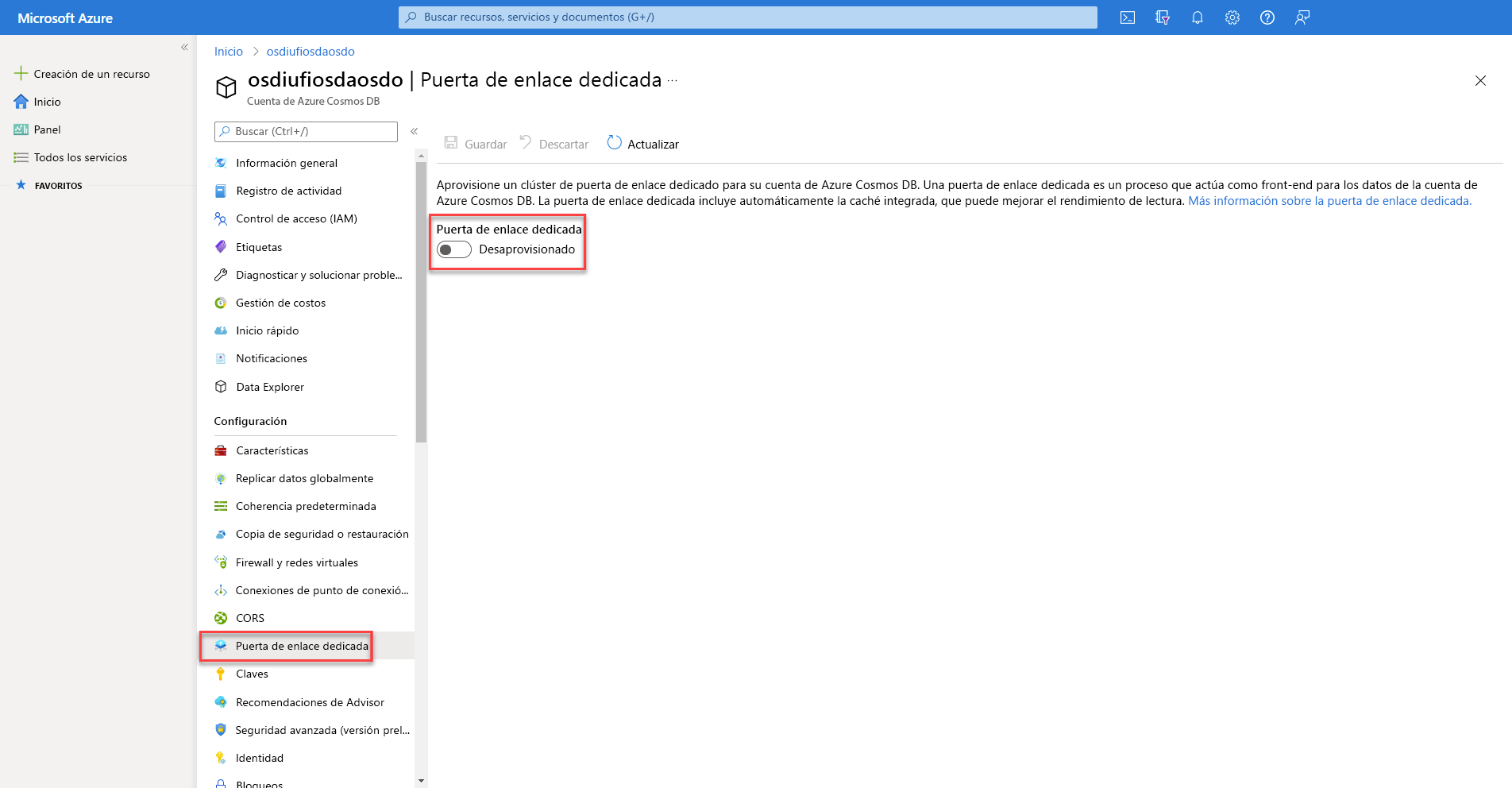Click Actualizar button label
1512x788 pixels.
[x=653, y=145]
